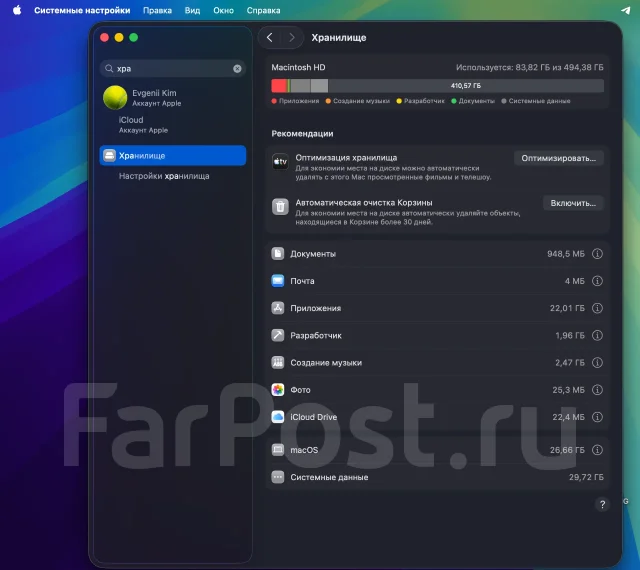Open Evgenii Kim Apple account

coord(173,98)
